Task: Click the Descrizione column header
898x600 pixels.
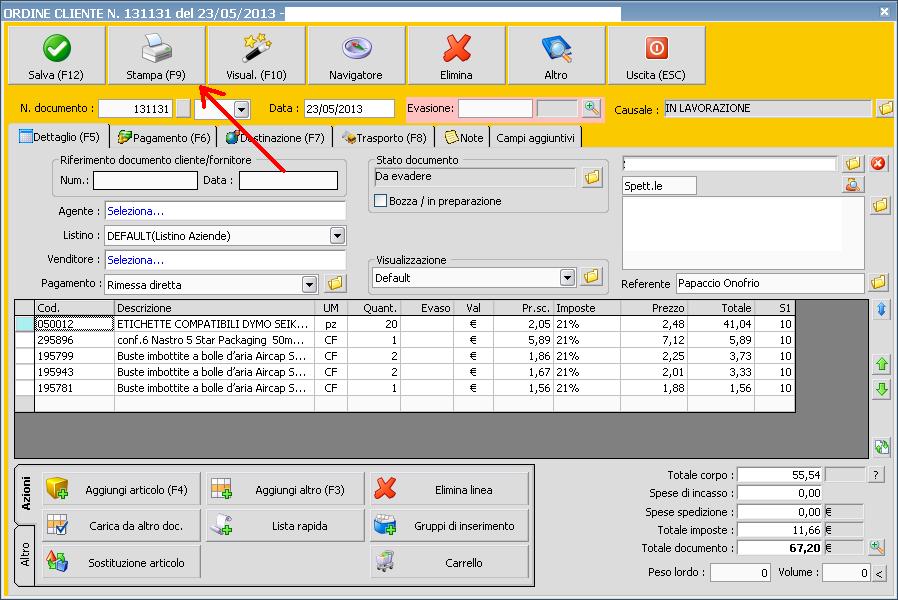Action: tap(214, 308)
